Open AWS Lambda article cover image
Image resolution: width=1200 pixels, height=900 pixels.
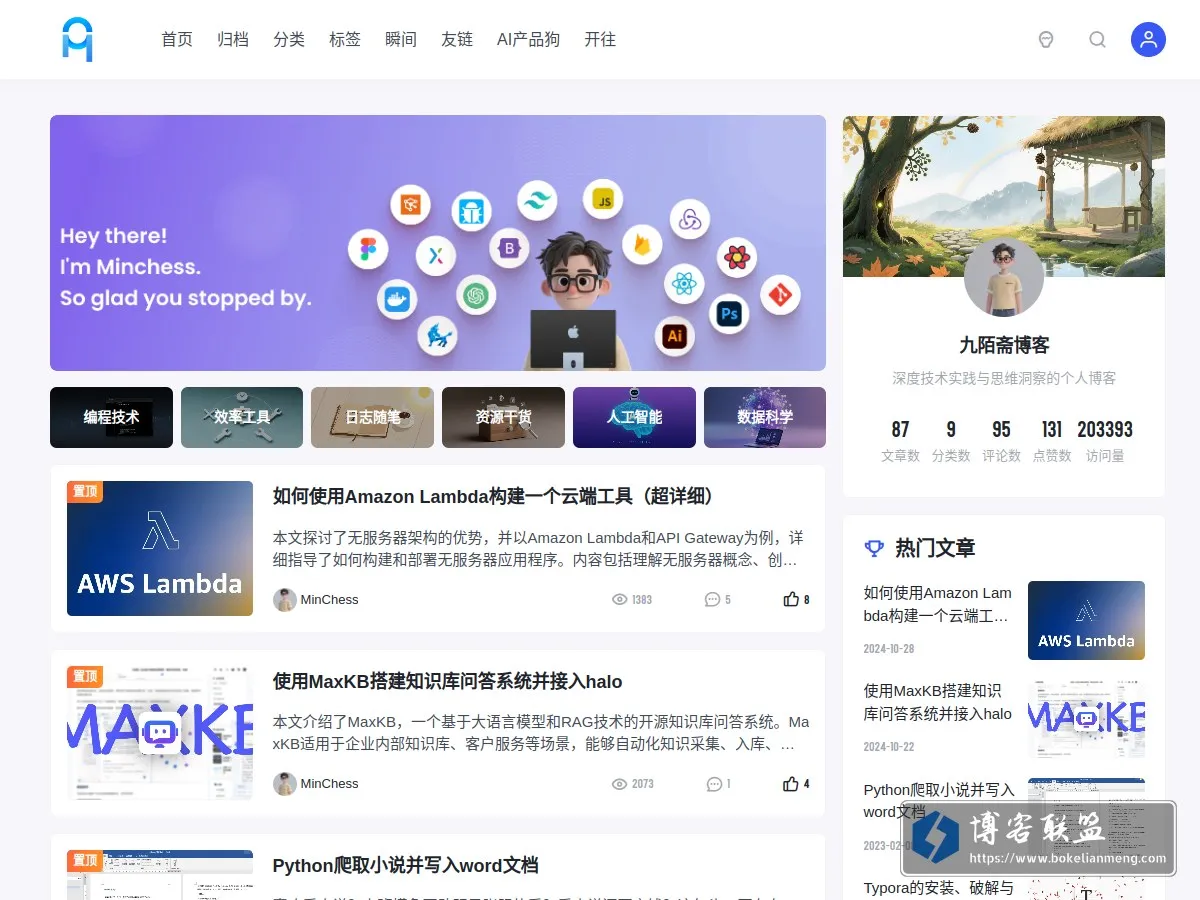point(160,548)
